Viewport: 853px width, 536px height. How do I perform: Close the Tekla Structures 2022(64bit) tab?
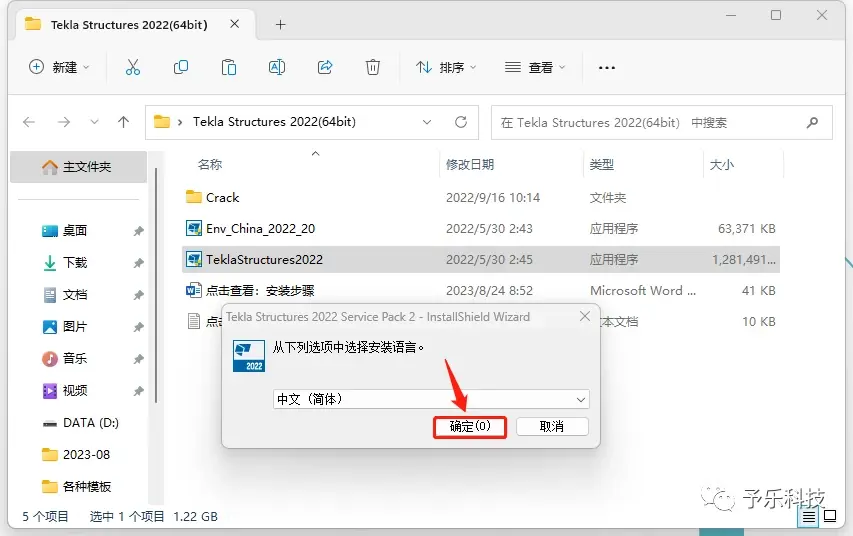click(x=234, y=24)
